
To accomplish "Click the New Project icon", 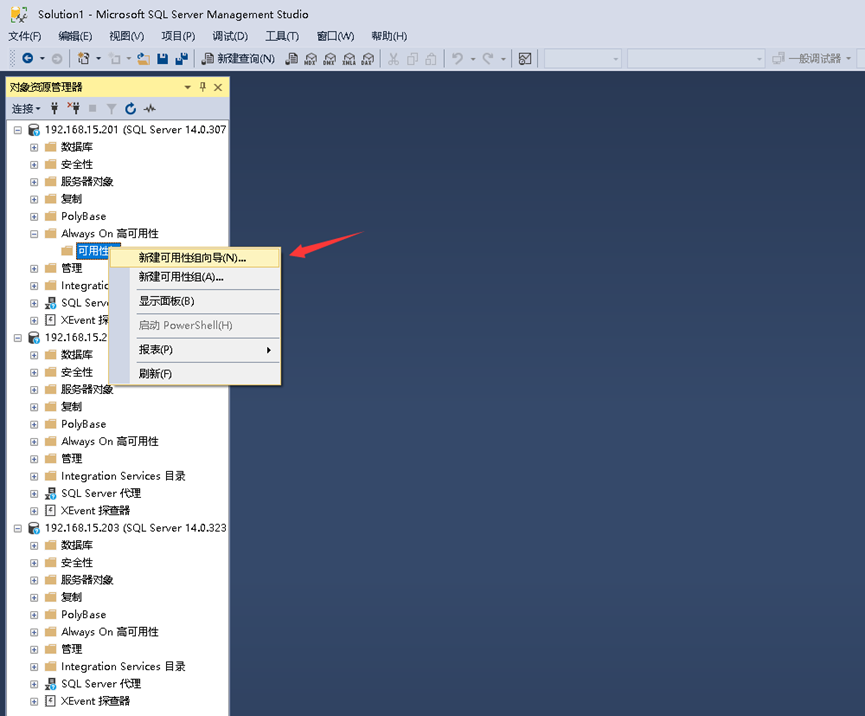I will (83, 58).
